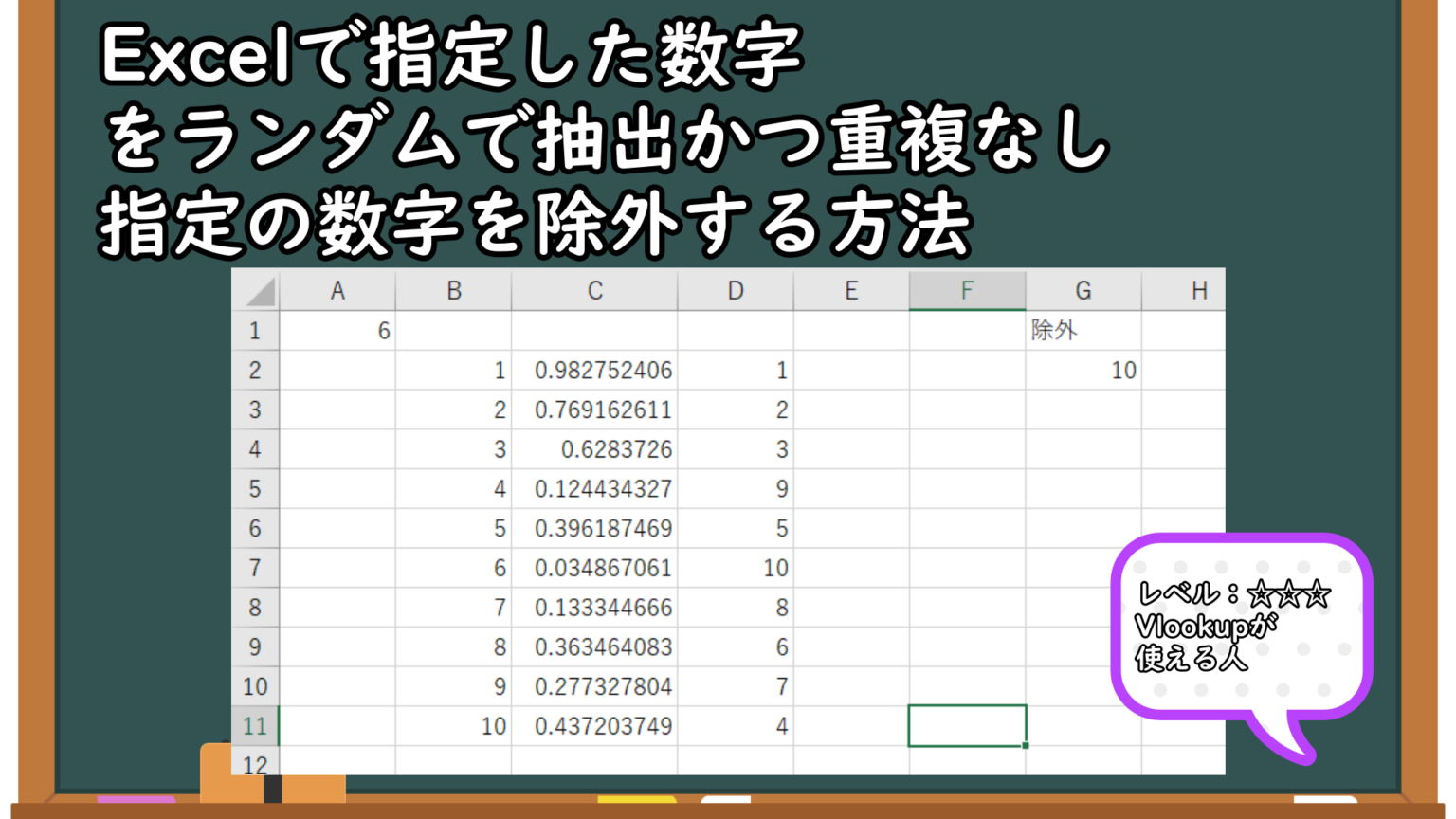Image resolution: width=1456 pixels, height=819 pixels.
Task: Select cell containing 0.437203749
Action: tap(594, 726)
